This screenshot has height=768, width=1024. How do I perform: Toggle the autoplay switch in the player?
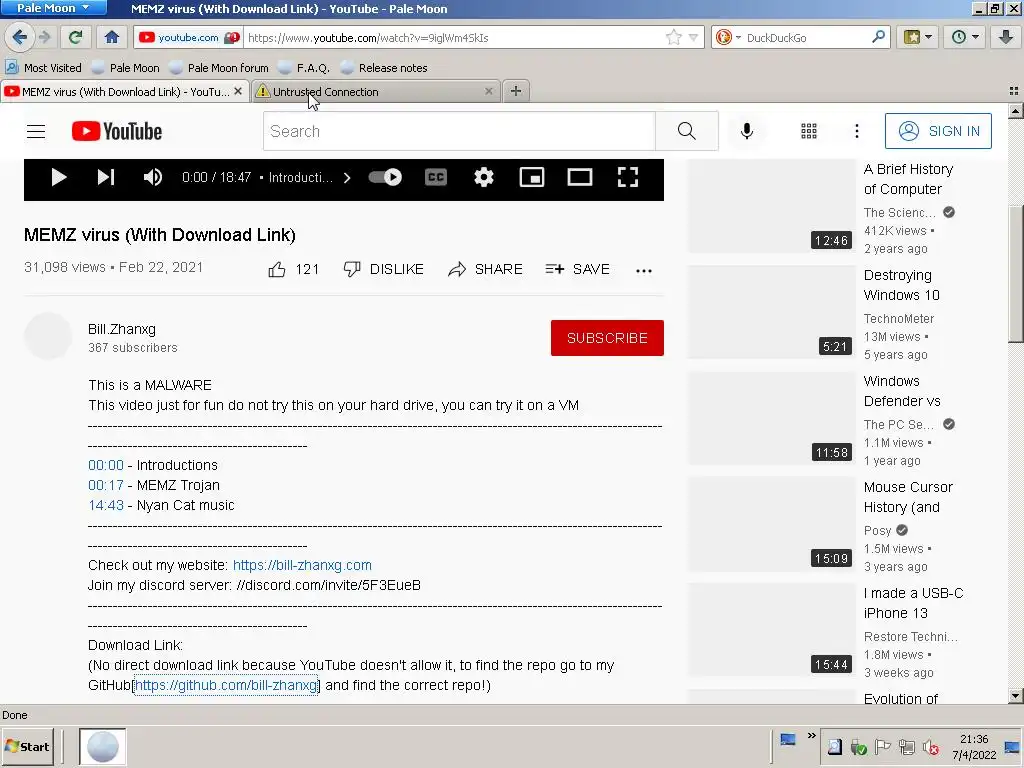coord(385,177)
